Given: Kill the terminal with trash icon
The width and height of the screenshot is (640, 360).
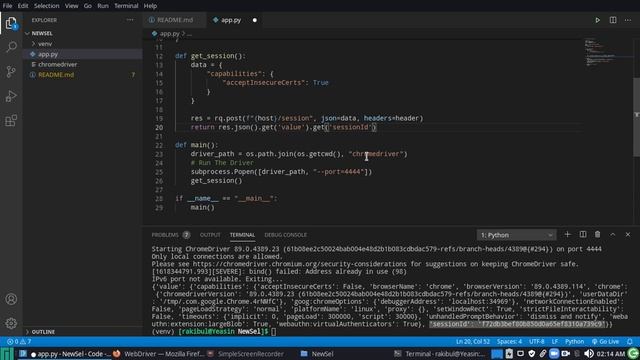Looking at the screenshot, I should click(x=598, y=235).
